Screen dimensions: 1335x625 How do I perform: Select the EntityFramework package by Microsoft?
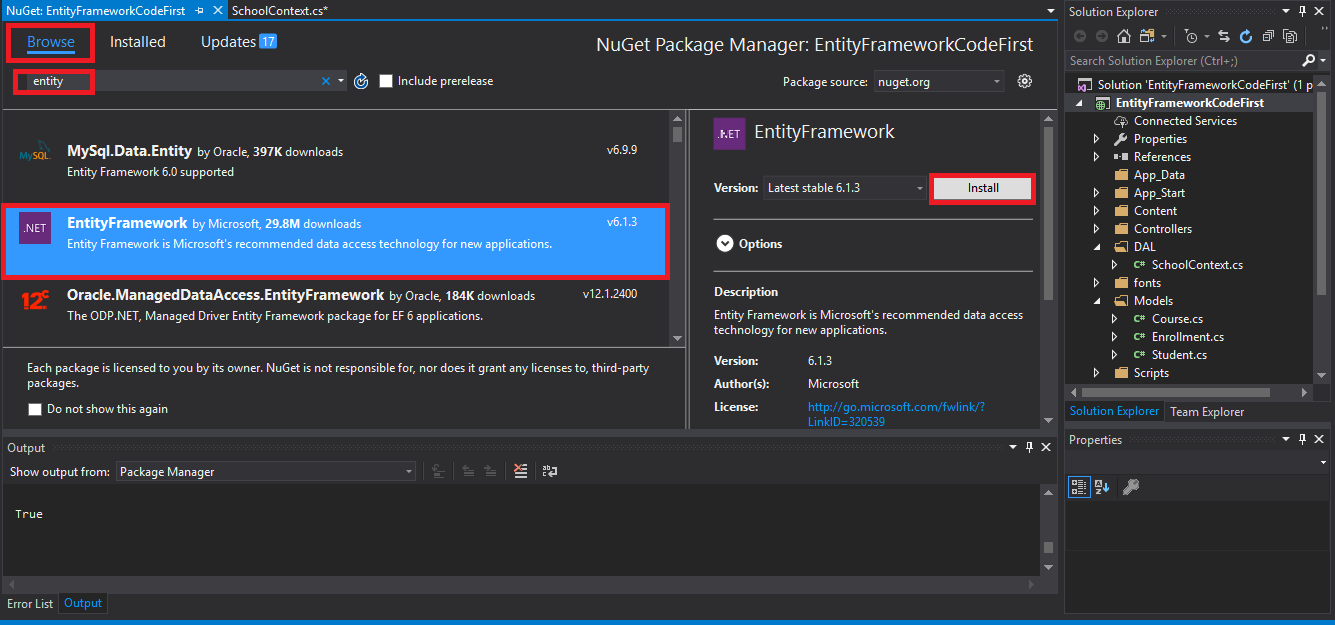pos(334,240)
